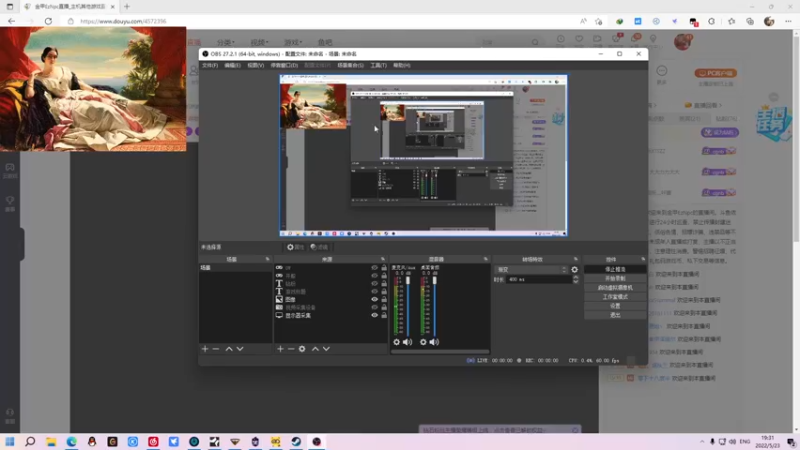Move scene up with scenes panel arrow
This screenshot has width=800, height=450.
(x=229, y=349)
